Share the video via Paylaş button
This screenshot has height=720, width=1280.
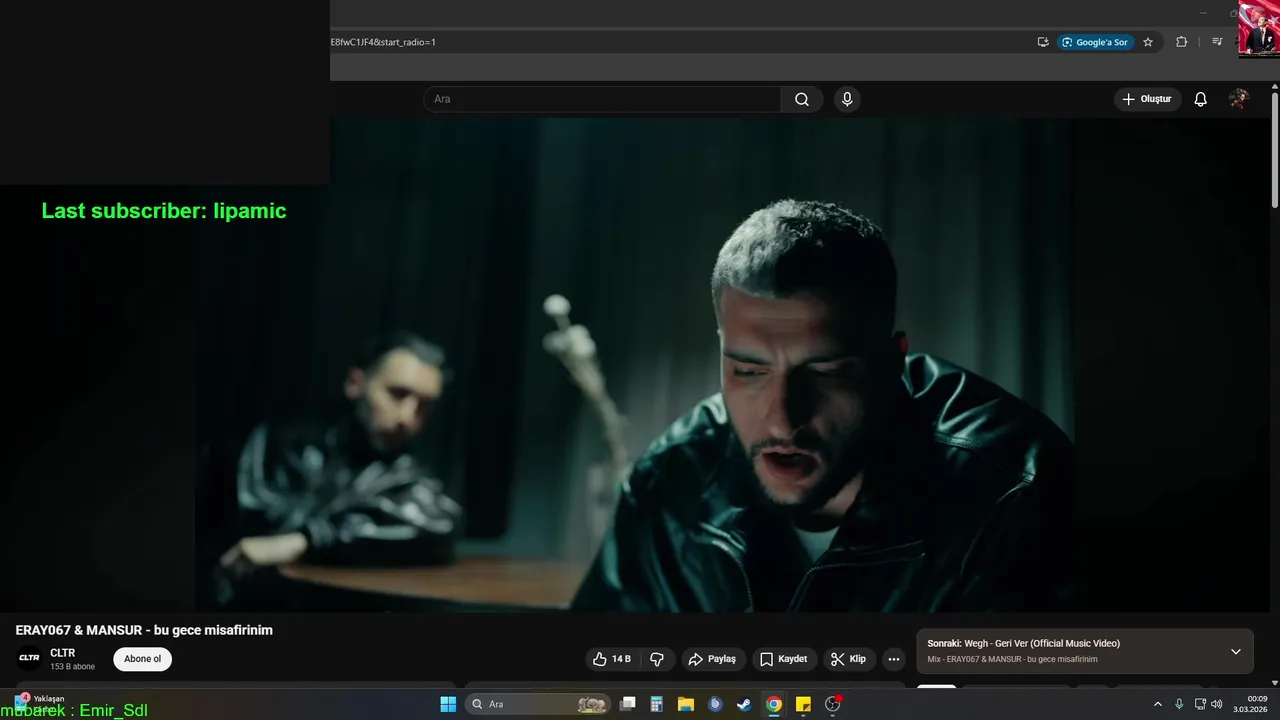pos(713,659)
